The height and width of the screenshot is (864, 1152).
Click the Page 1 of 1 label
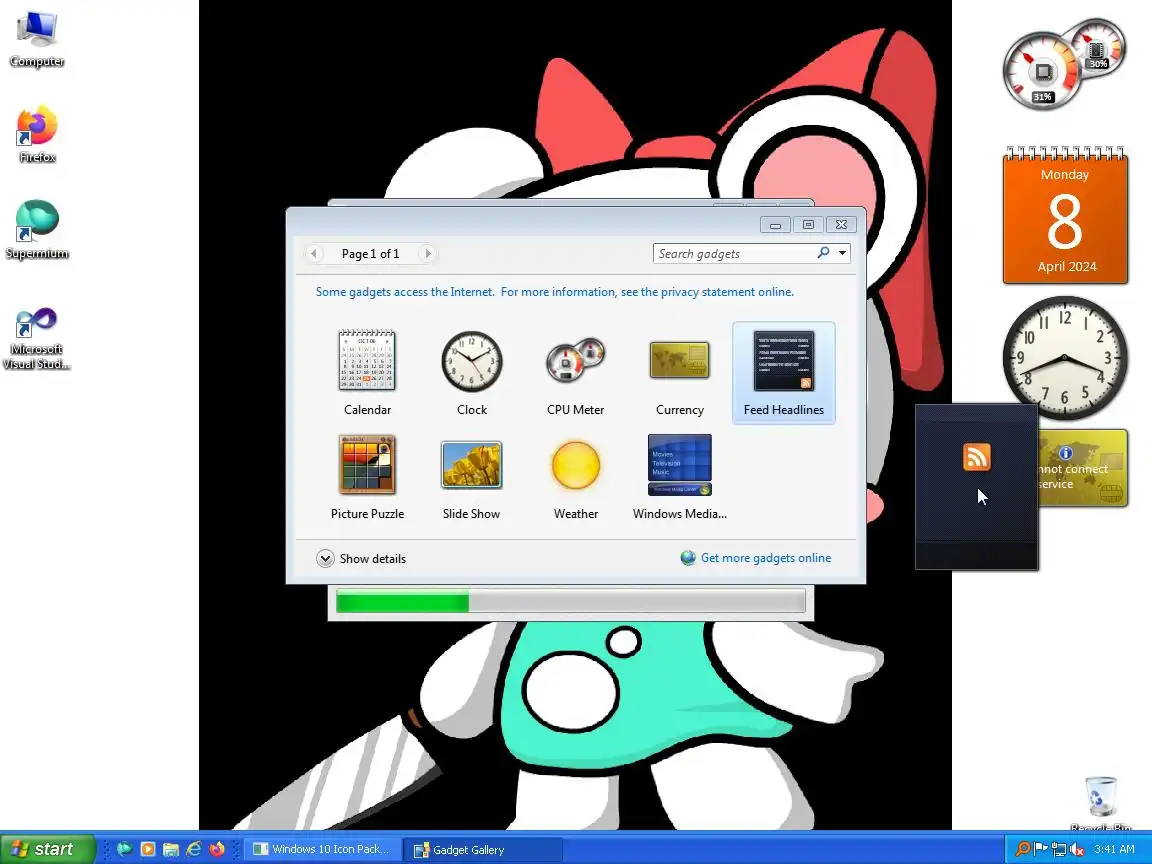(370, 253)
